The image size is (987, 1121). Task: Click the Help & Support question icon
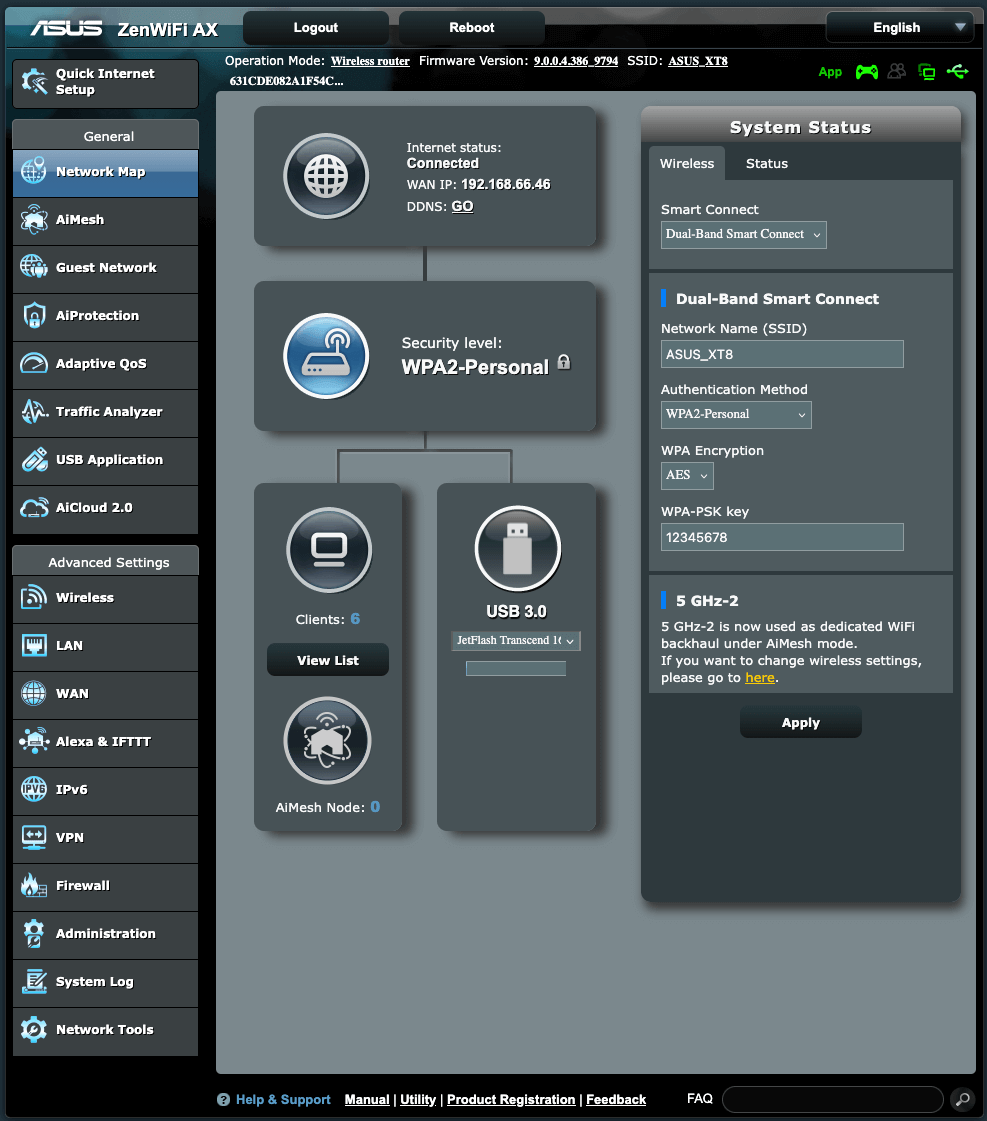coord(224,1100)
